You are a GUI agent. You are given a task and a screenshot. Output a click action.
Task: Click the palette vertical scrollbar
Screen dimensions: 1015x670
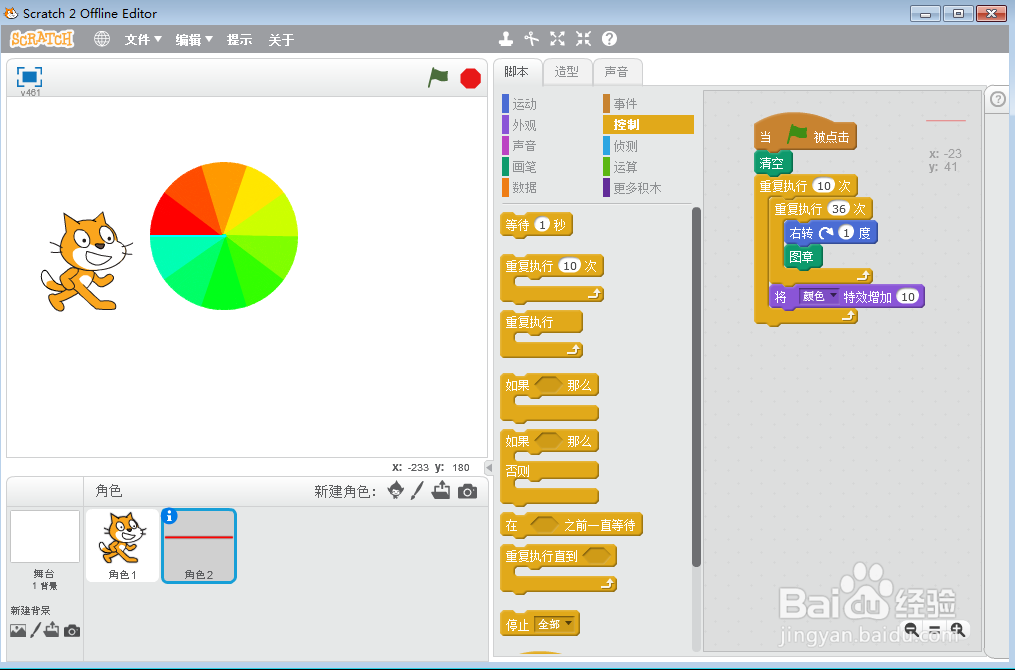coord(697,387)
